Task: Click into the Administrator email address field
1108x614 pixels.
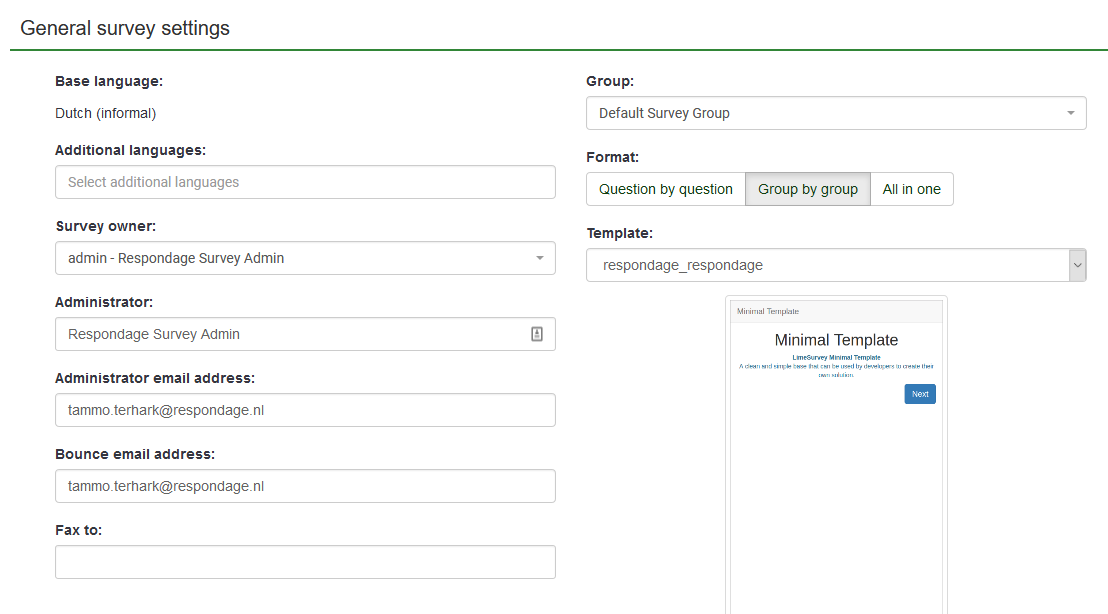Action: coord(305,410)
